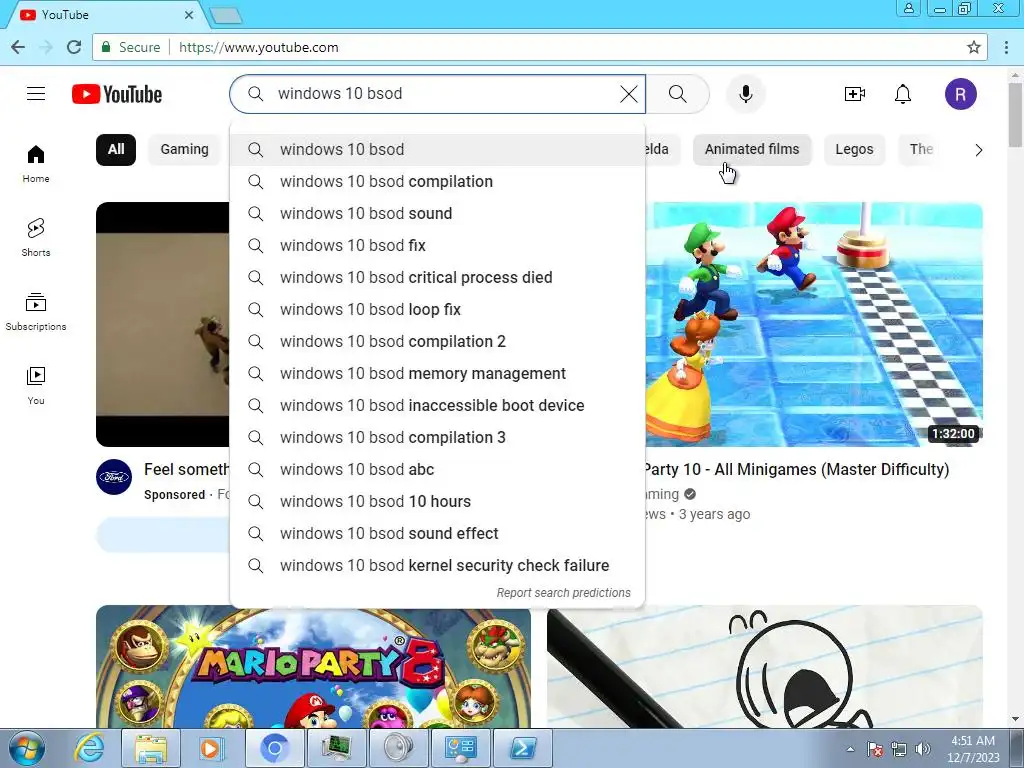Open the Mario Party 8 video thumbnail
Viewport: 1024px width, 768px height.
click(x=313, y=667)
